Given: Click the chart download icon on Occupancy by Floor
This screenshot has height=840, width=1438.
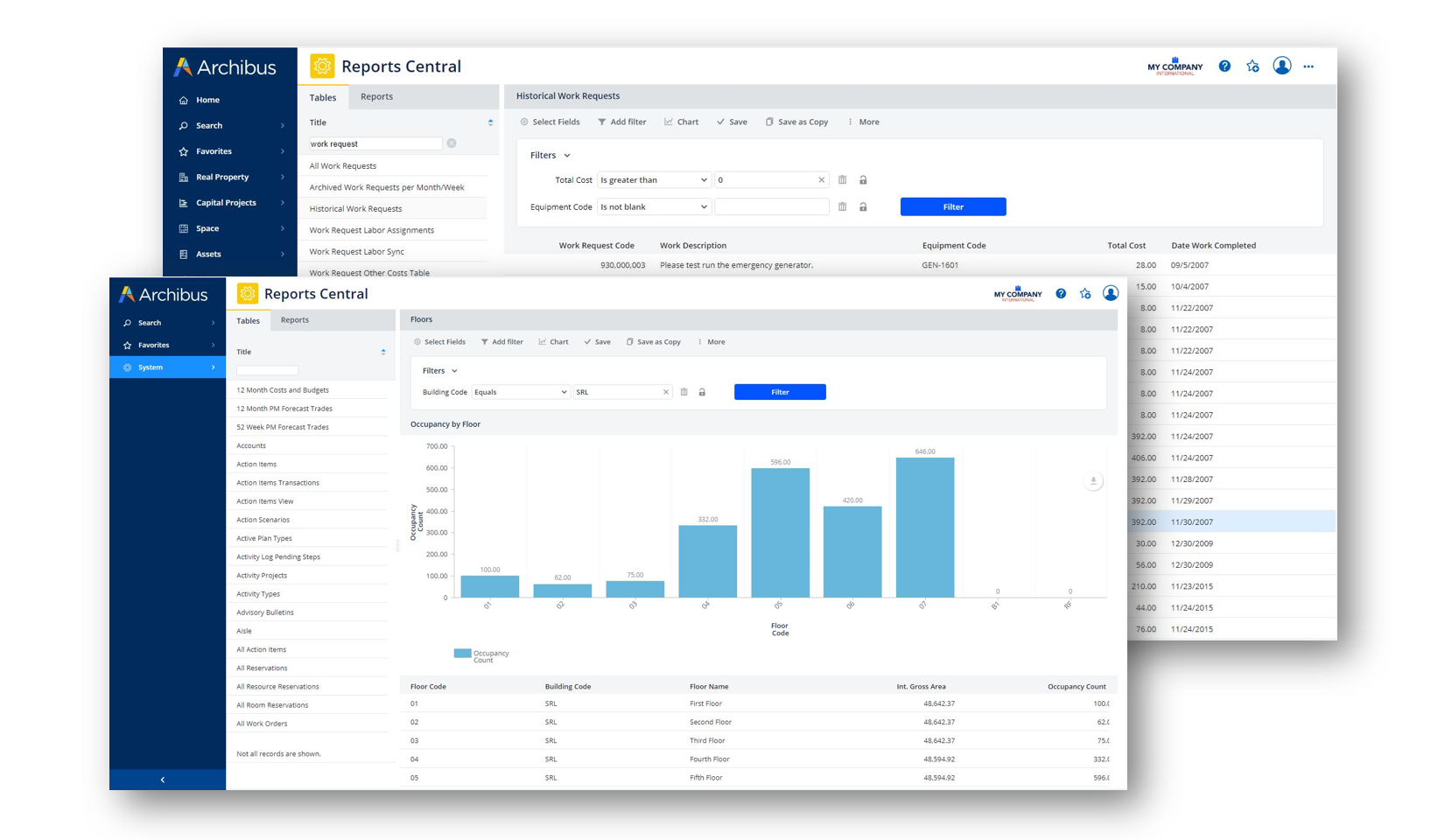Looking at the screenshot, I should tap(1092, 481).
